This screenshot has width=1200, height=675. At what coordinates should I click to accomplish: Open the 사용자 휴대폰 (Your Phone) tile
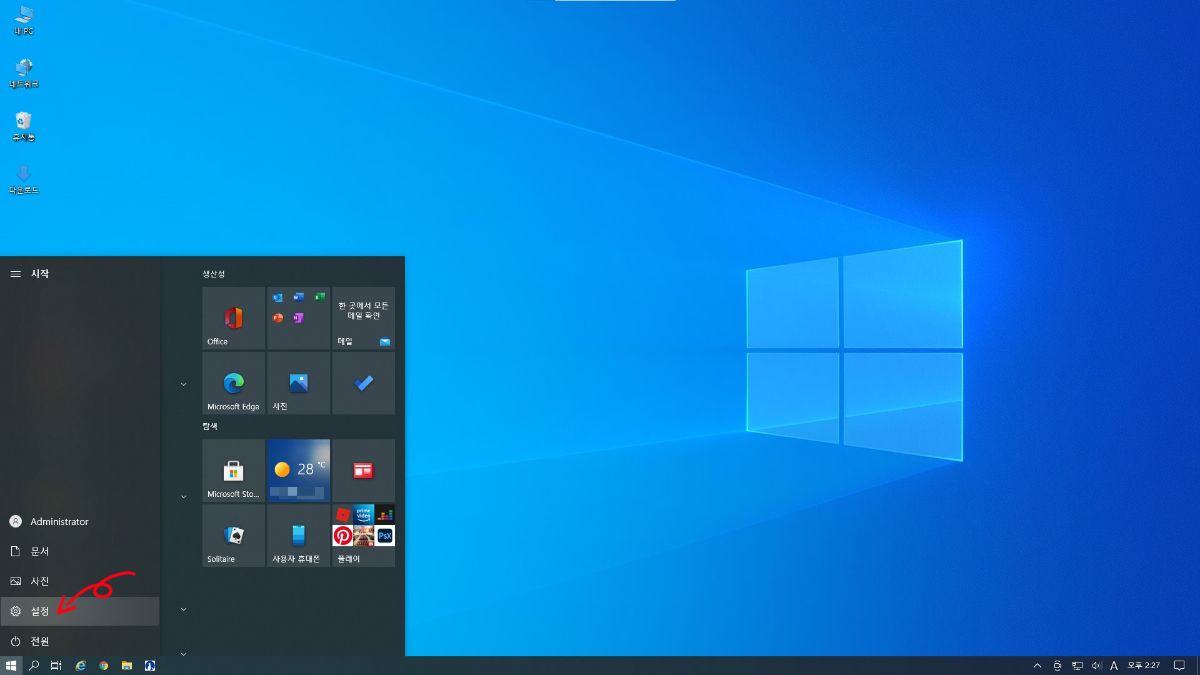tap(298, 535)
